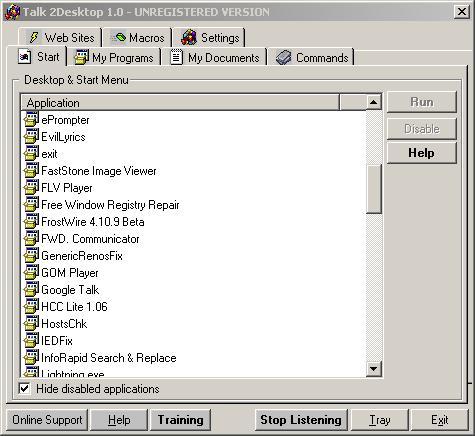Click the ePrompter application icon
Image resolution: width=475 pixels, height=436 pixels.
coord(31,119)
